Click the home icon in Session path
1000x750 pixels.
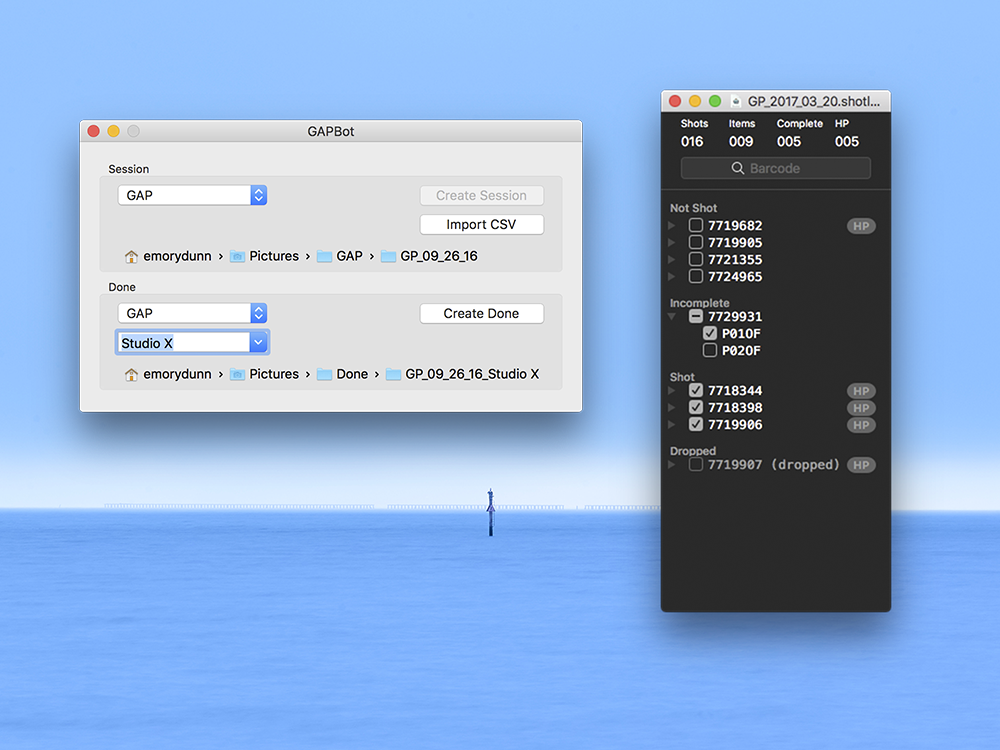pyautogui.click(x=131, y=257)
